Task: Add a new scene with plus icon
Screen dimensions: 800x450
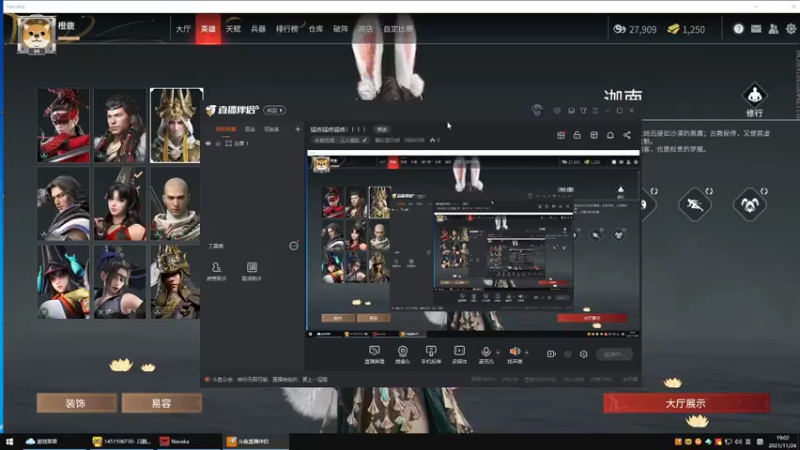Action: [297, 129]
